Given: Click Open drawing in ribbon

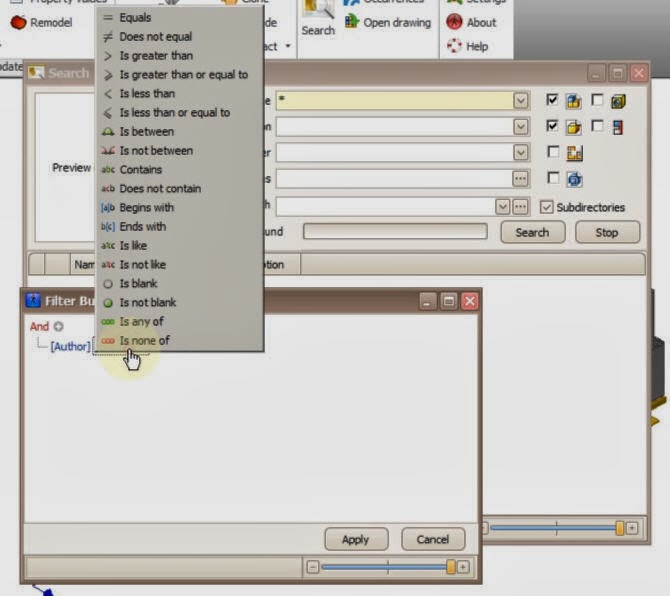Looking at the screenshot, I should 388,22.
